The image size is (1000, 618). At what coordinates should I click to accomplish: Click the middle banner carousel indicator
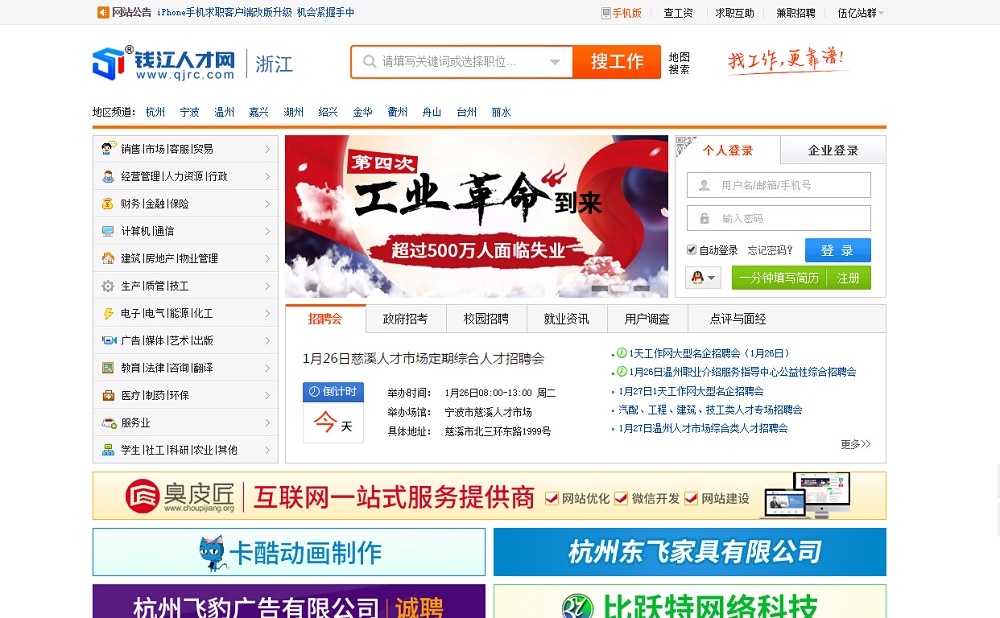(x=621, y=288)
